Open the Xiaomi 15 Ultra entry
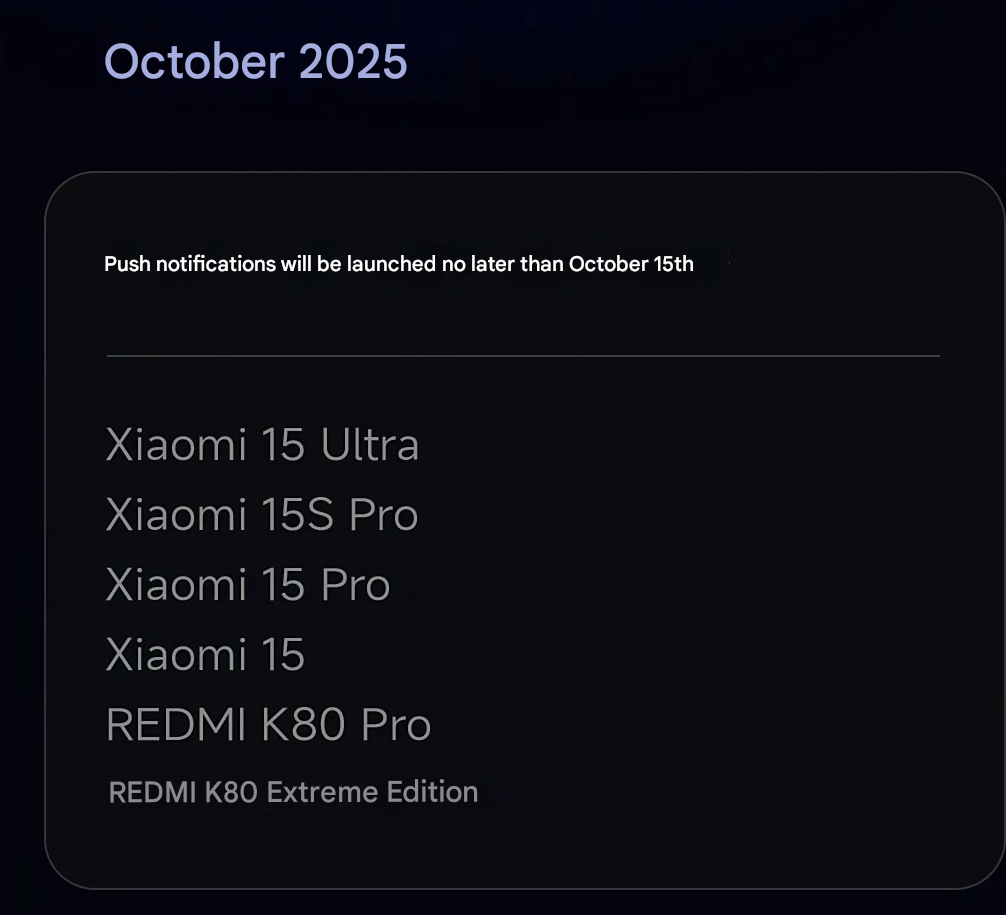Screen dimensions: 1006x915 tap(261, 445)
